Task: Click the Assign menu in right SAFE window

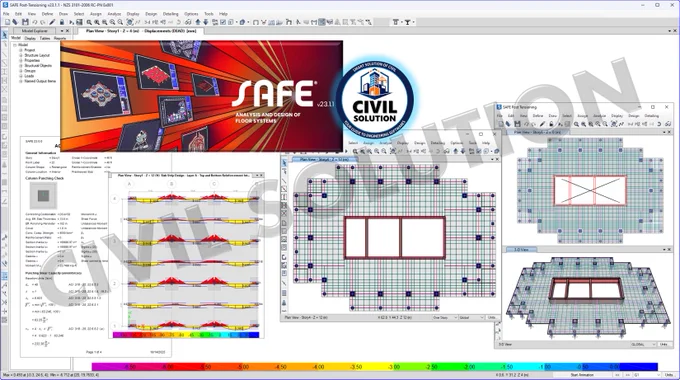Action: (582, 116)
